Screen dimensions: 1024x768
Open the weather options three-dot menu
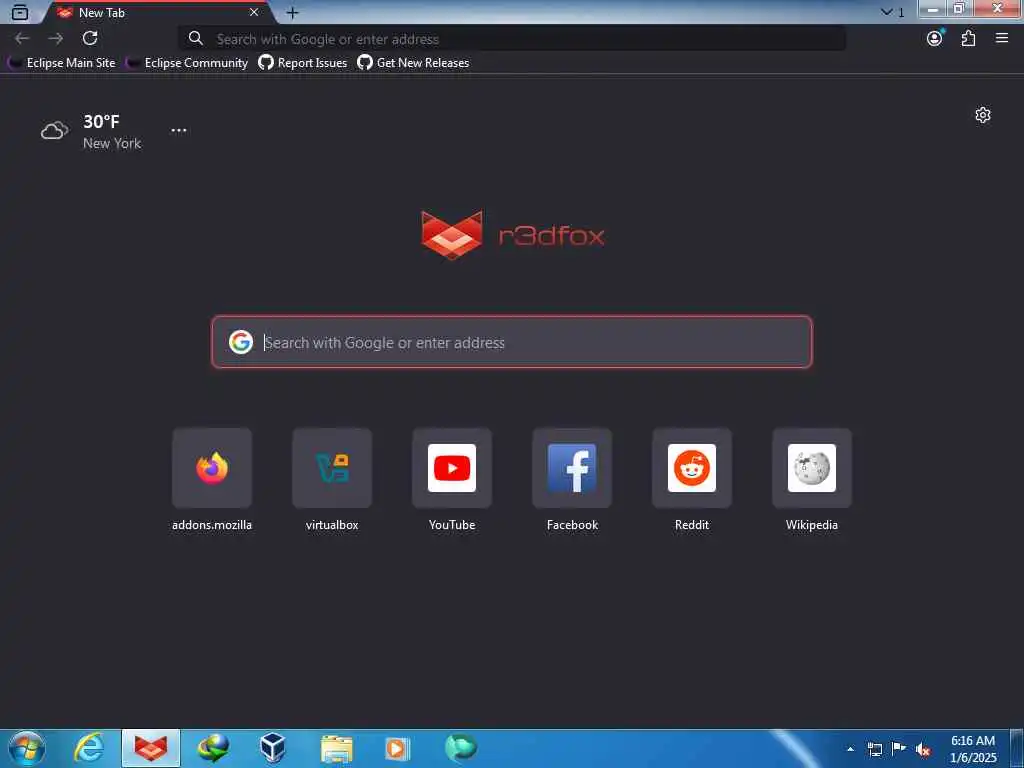coord(179,130)
